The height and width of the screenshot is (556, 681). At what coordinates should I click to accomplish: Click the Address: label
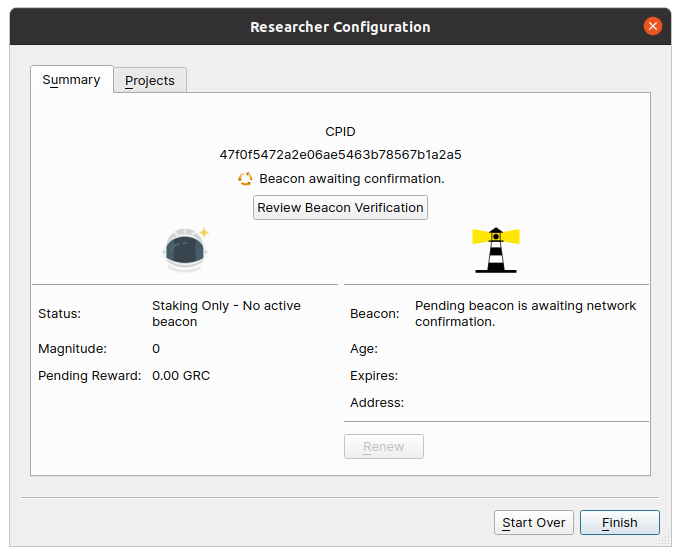coord(377,403)
